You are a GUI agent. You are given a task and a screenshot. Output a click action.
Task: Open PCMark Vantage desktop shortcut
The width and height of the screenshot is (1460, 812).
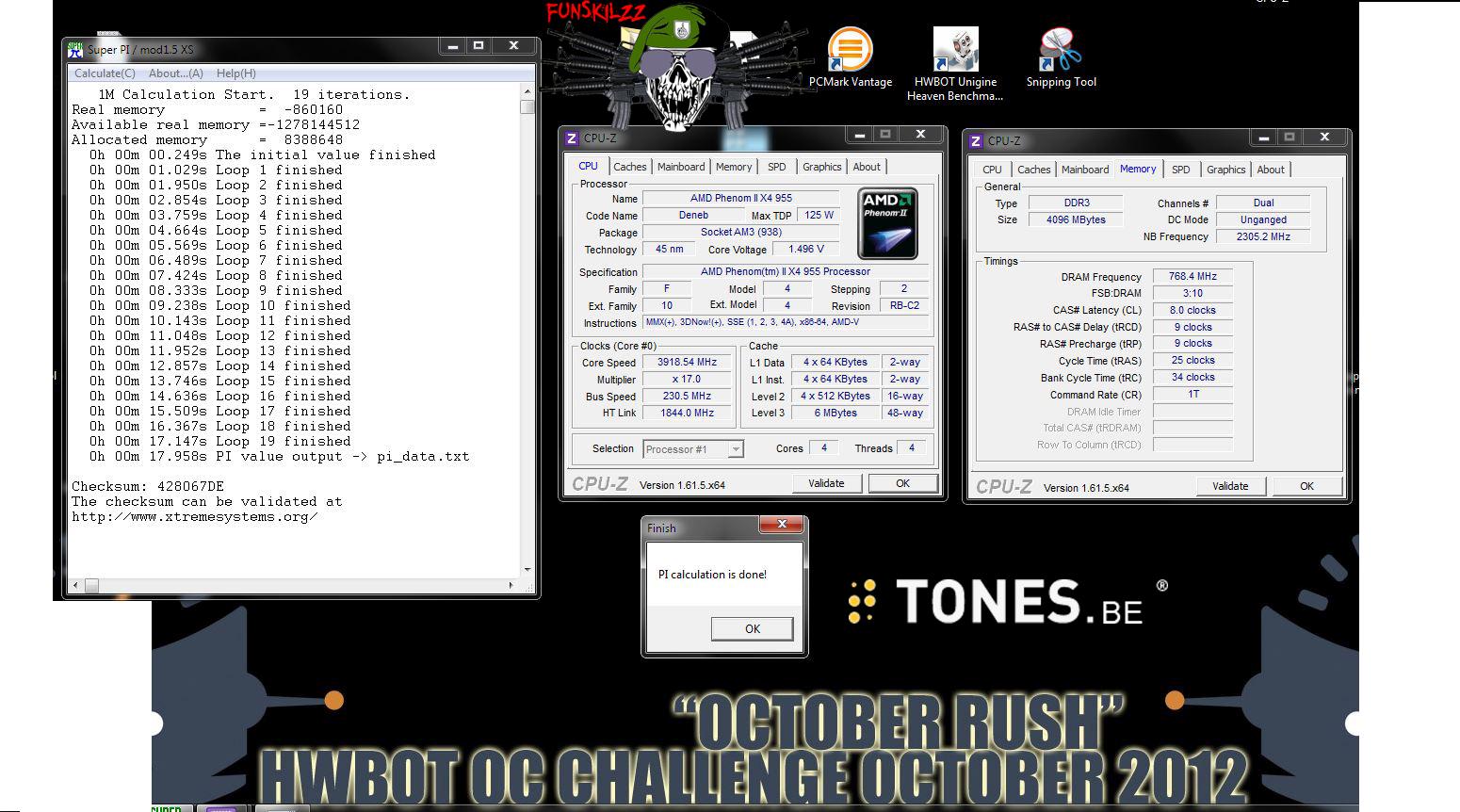point(850,58)
